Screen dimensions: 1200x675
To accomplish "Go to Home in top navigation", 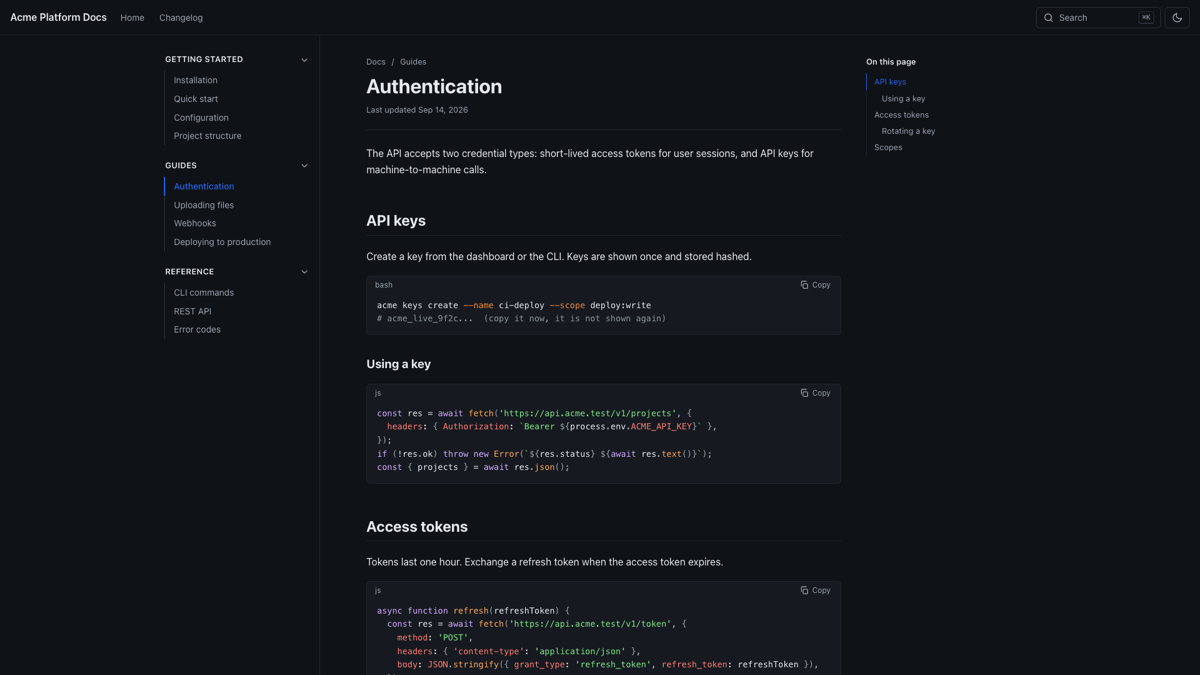I will coord(132,18).
